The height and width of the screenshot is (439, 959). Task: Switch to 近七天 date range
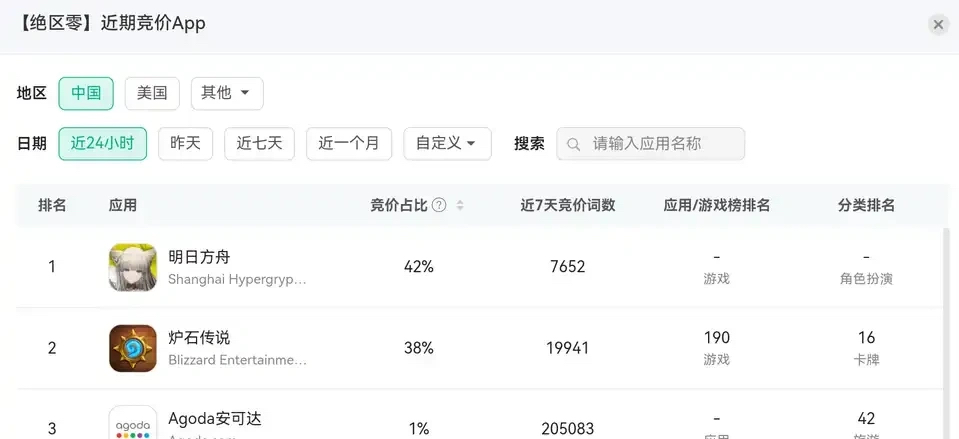259,143
